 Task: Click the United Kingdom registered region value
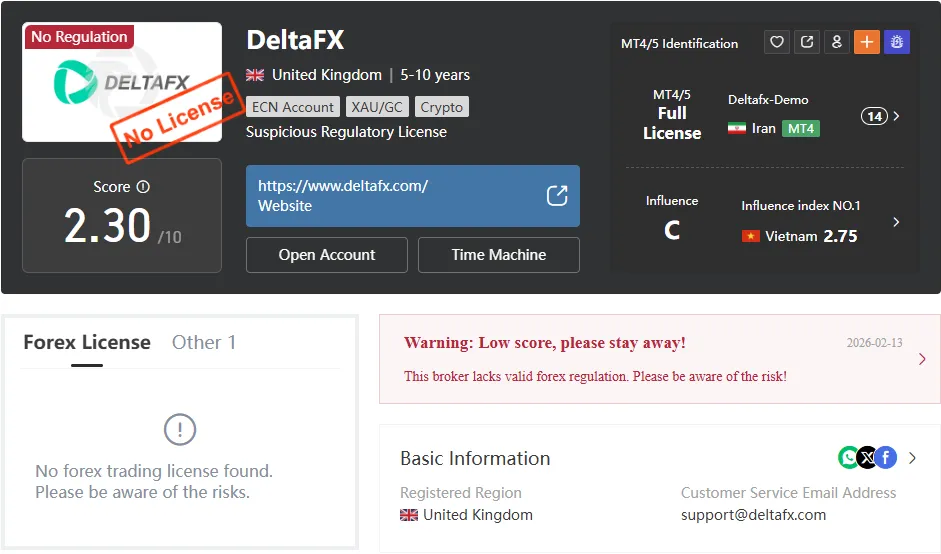coord(466,515)
